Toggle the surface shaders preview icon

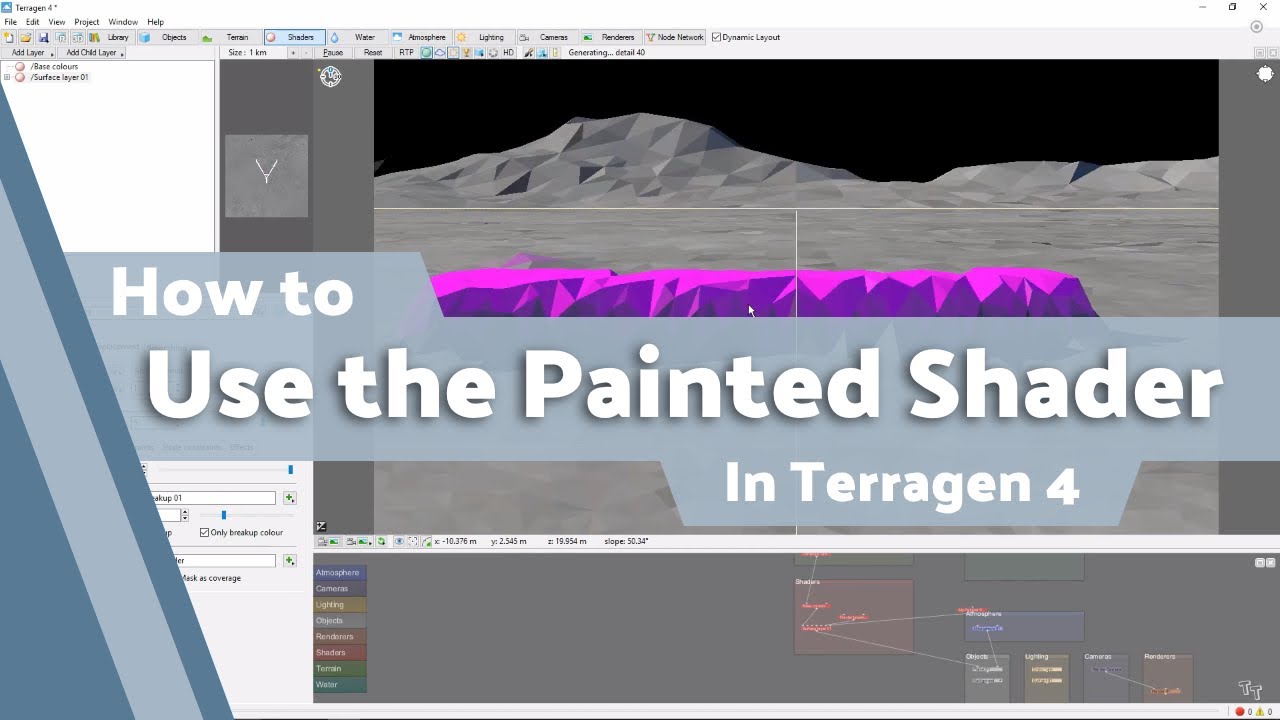coord(427,52)
